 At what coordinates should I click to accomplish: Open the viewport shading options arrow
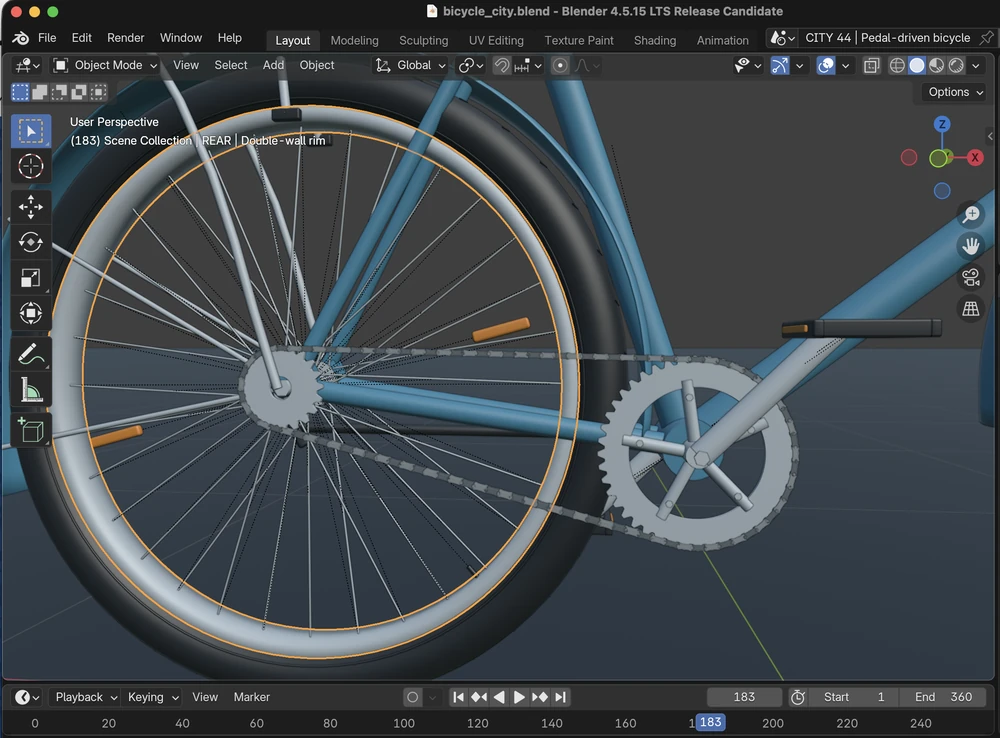click(x=976, y=65)
